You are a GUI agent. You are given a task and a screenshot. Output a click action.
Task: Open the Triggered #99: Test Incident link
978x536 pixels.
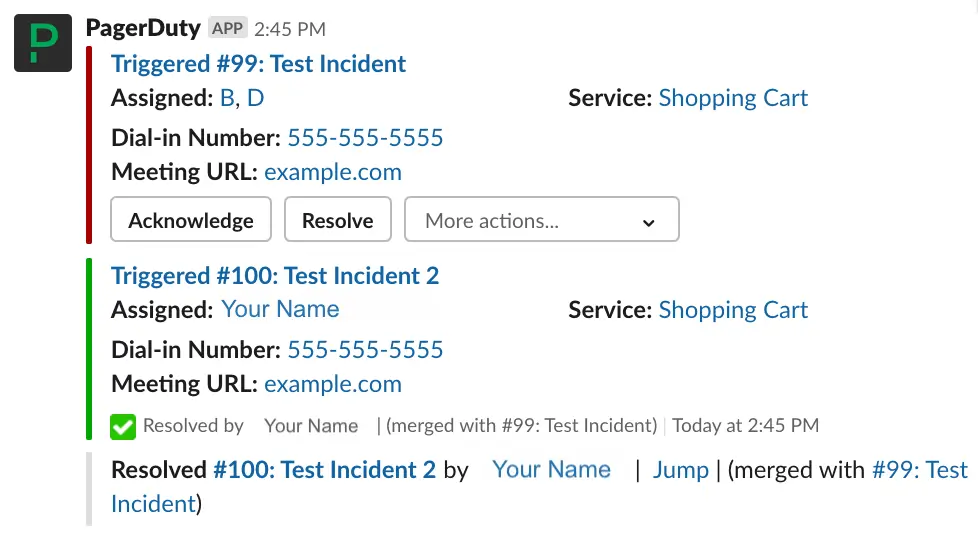(258, 64)
